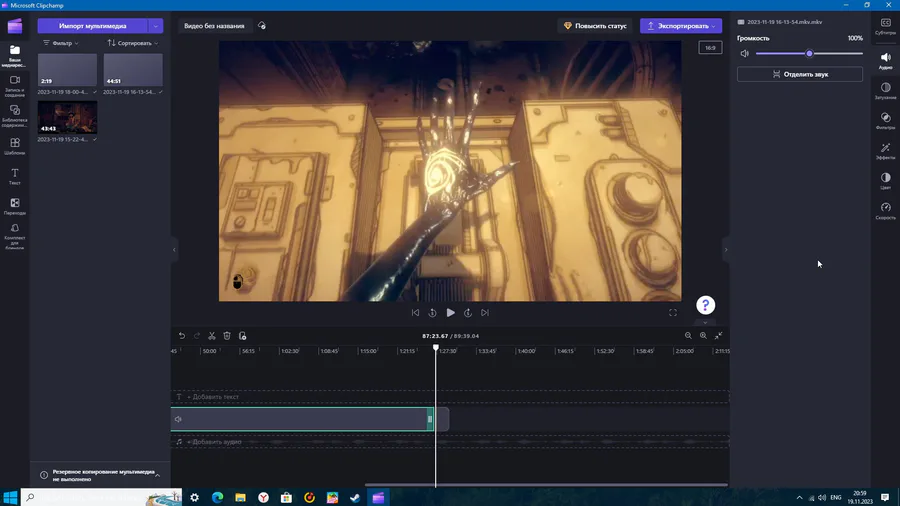Image resolution: width=900 pixels, height=506 pixels.
Task: Open Steam from taskbar
Action: point(355,497)
